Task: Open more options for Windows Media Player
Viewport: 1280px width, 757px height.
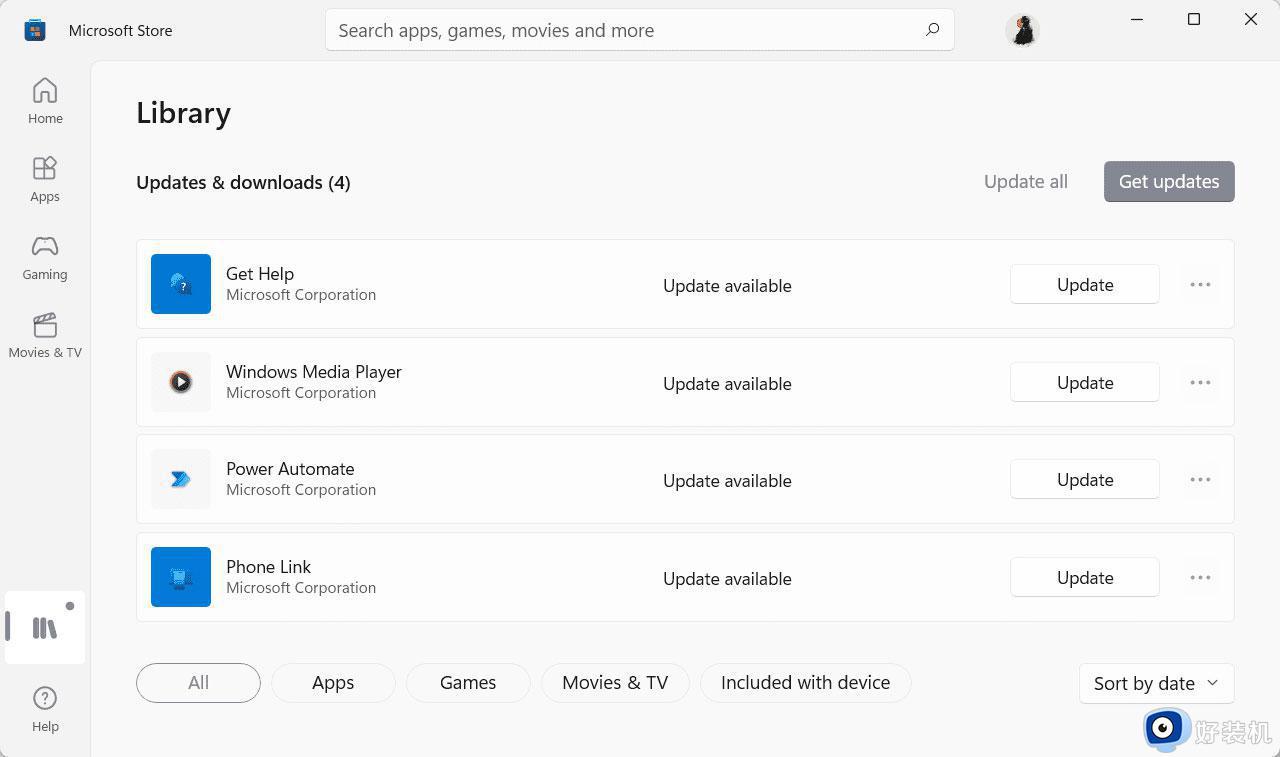Action: [x=1200, y=383]
